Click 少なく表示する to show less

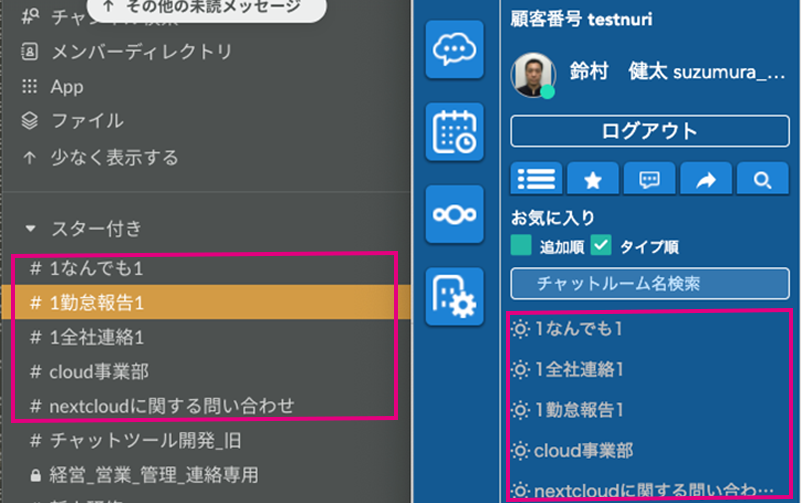click(114, 157)
